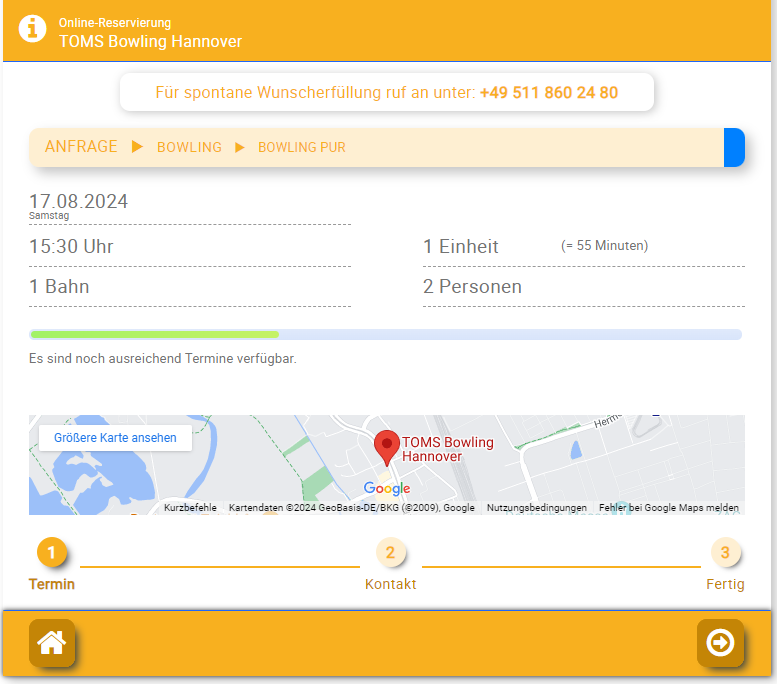Call phone number +49 511 860 24 80
Viewport: 777px width, 684px height.
click(548, 93)
